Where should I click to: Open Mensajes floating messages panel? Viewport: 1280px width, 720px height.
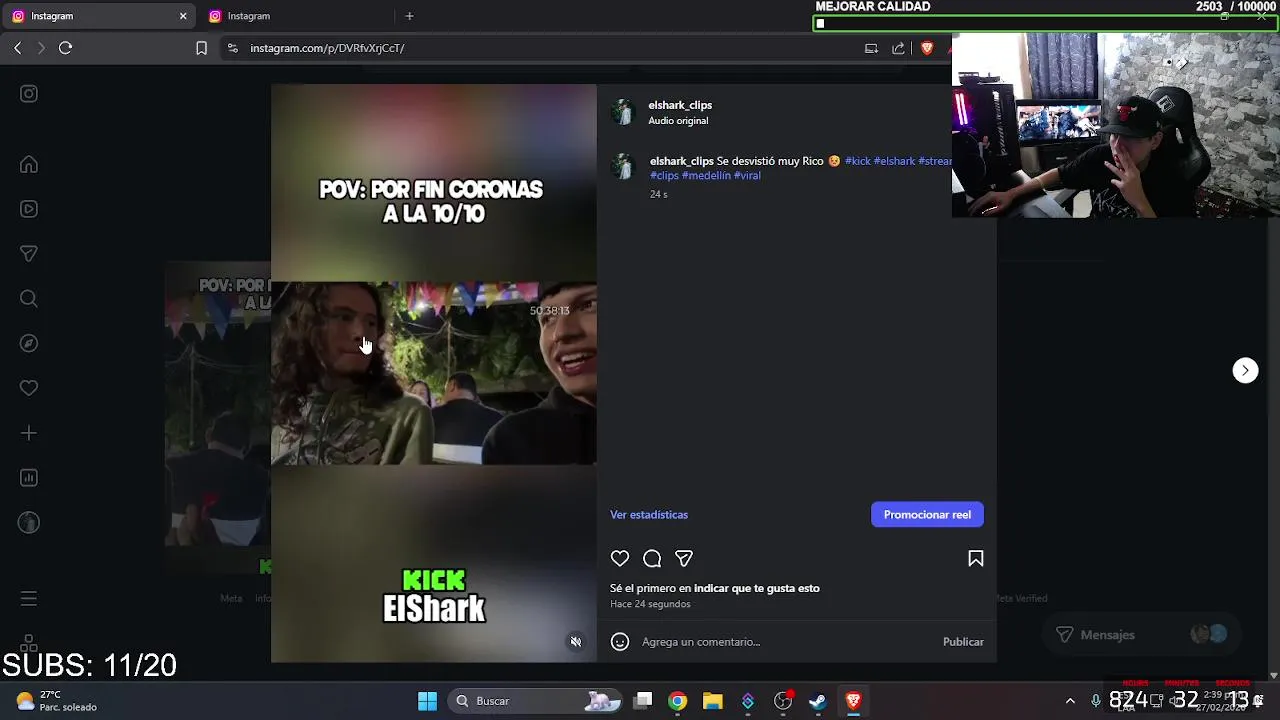tap(1141, 635)
